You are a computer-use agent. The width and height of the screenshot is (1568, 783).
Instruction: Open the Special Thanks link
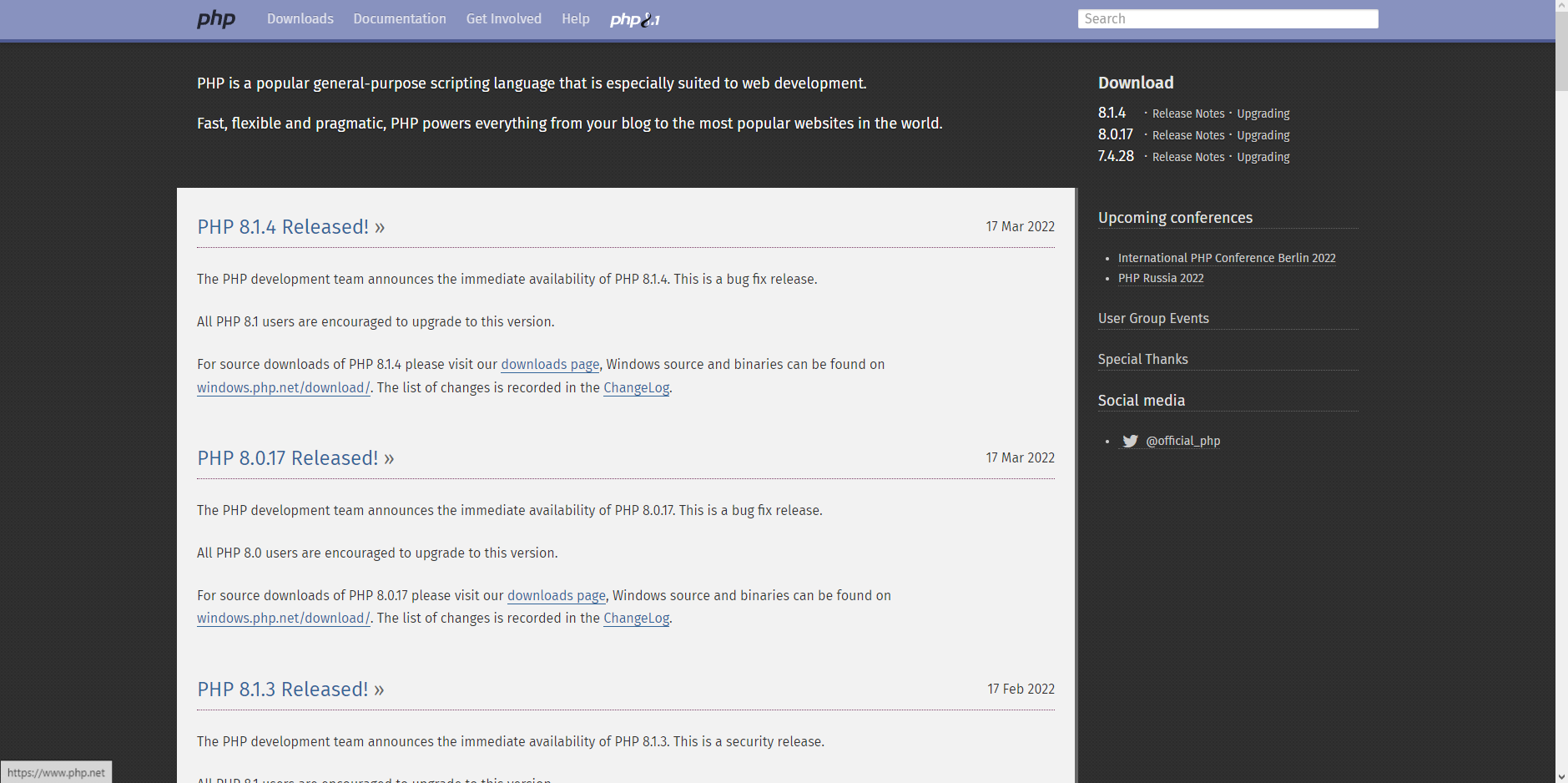click(1142, 359)
